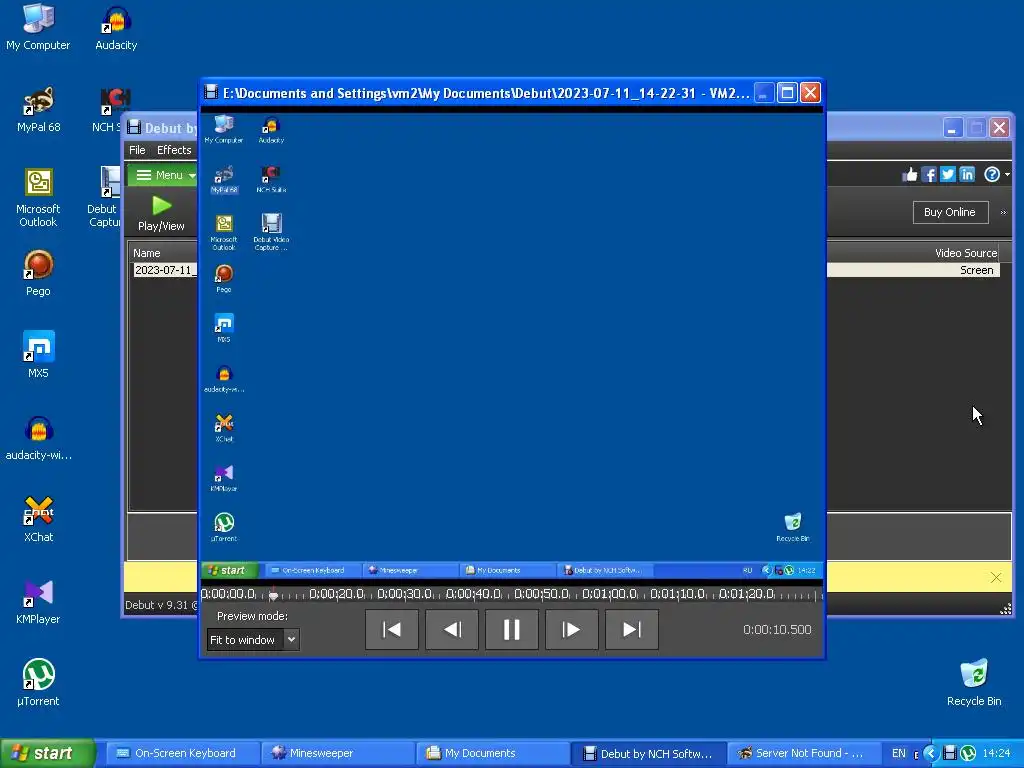This screenshot has width=1024, height=768.
Task: Launch Pego desktop shortcut
Action: tap(39, 272)
